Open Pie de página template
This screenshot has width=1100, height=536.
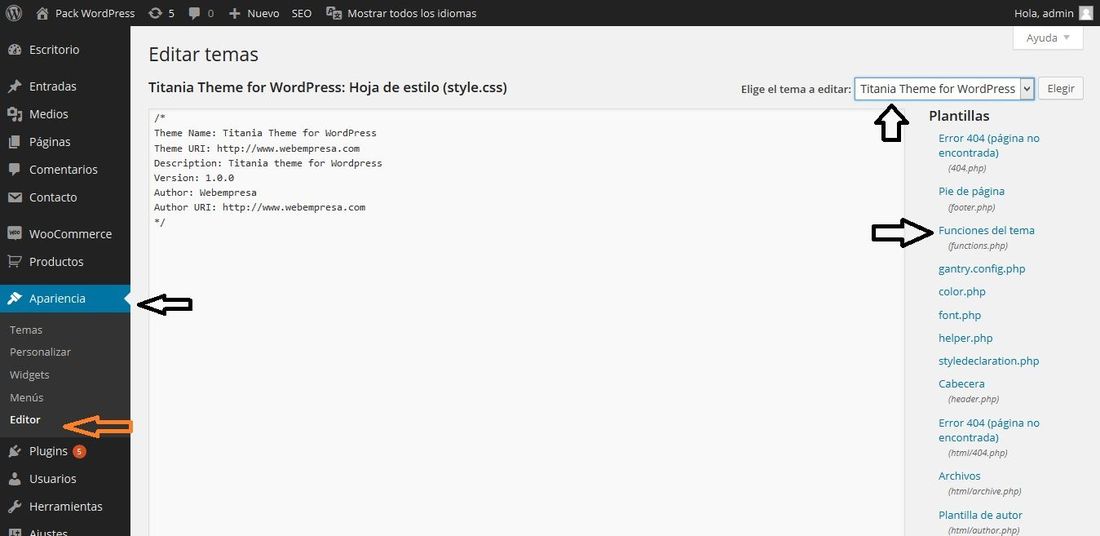[x=971, y=191]
